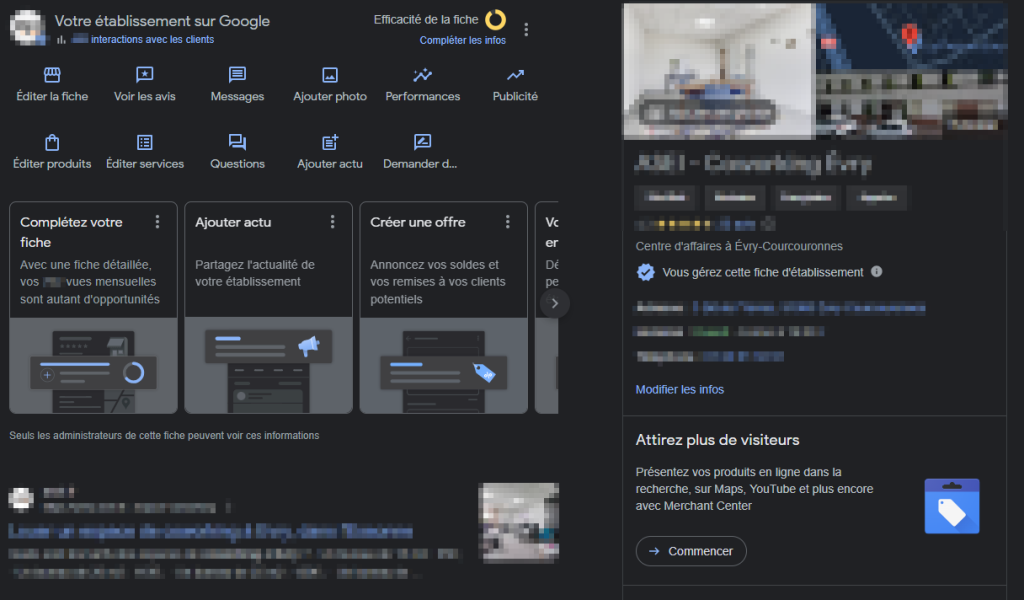The height and width of the screenshot is (600, 1024).
Task: Open Éditer services
Action: 144,142
